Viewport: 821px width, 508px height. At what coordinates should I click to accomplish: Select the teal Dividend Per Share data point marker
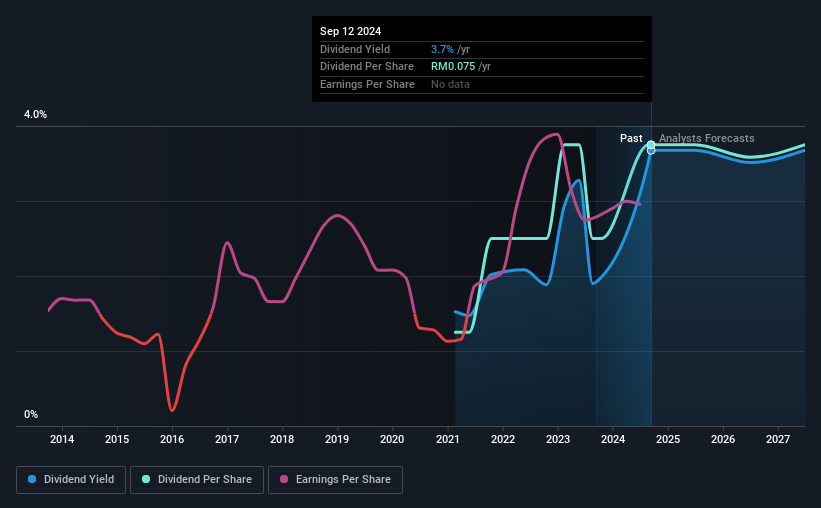pos(651,145)
